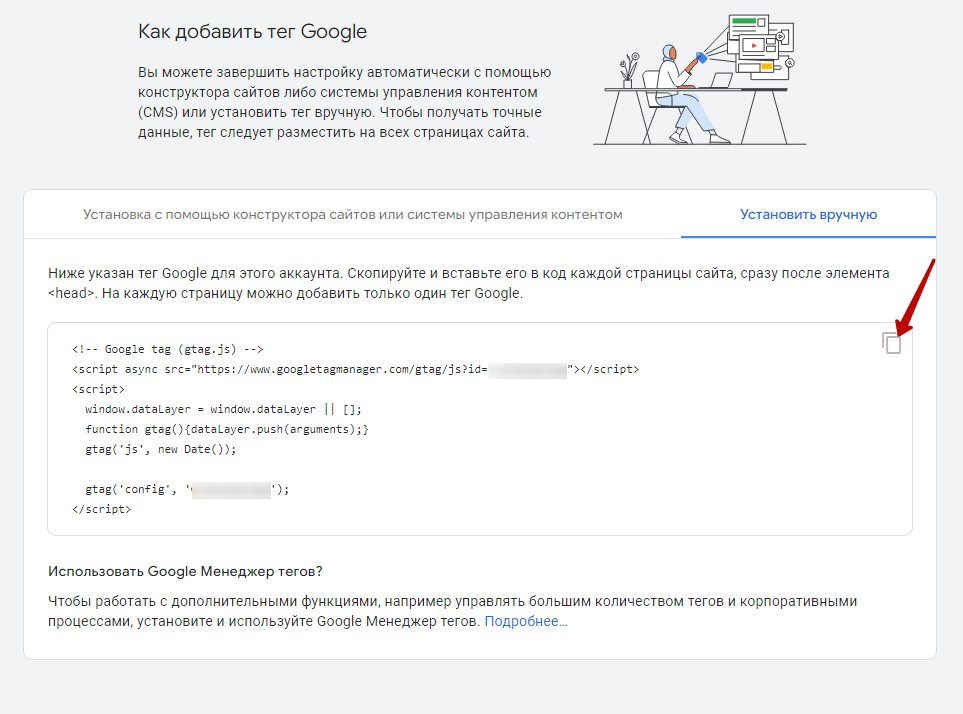Click the "<!-- Google tag (gtag.js) -->" code line
This screenshot has height=714, width=963.
tap(168, 349)
